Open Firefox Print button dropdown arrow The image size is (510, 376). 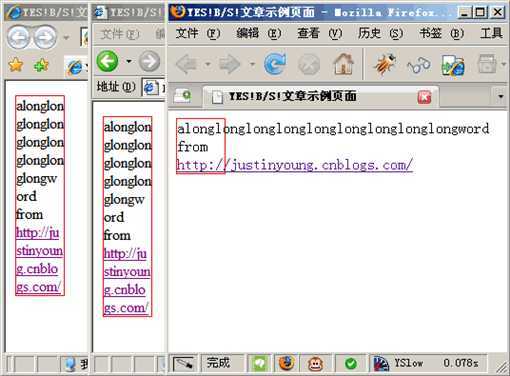pyautogui.click(x=503, y=64)
